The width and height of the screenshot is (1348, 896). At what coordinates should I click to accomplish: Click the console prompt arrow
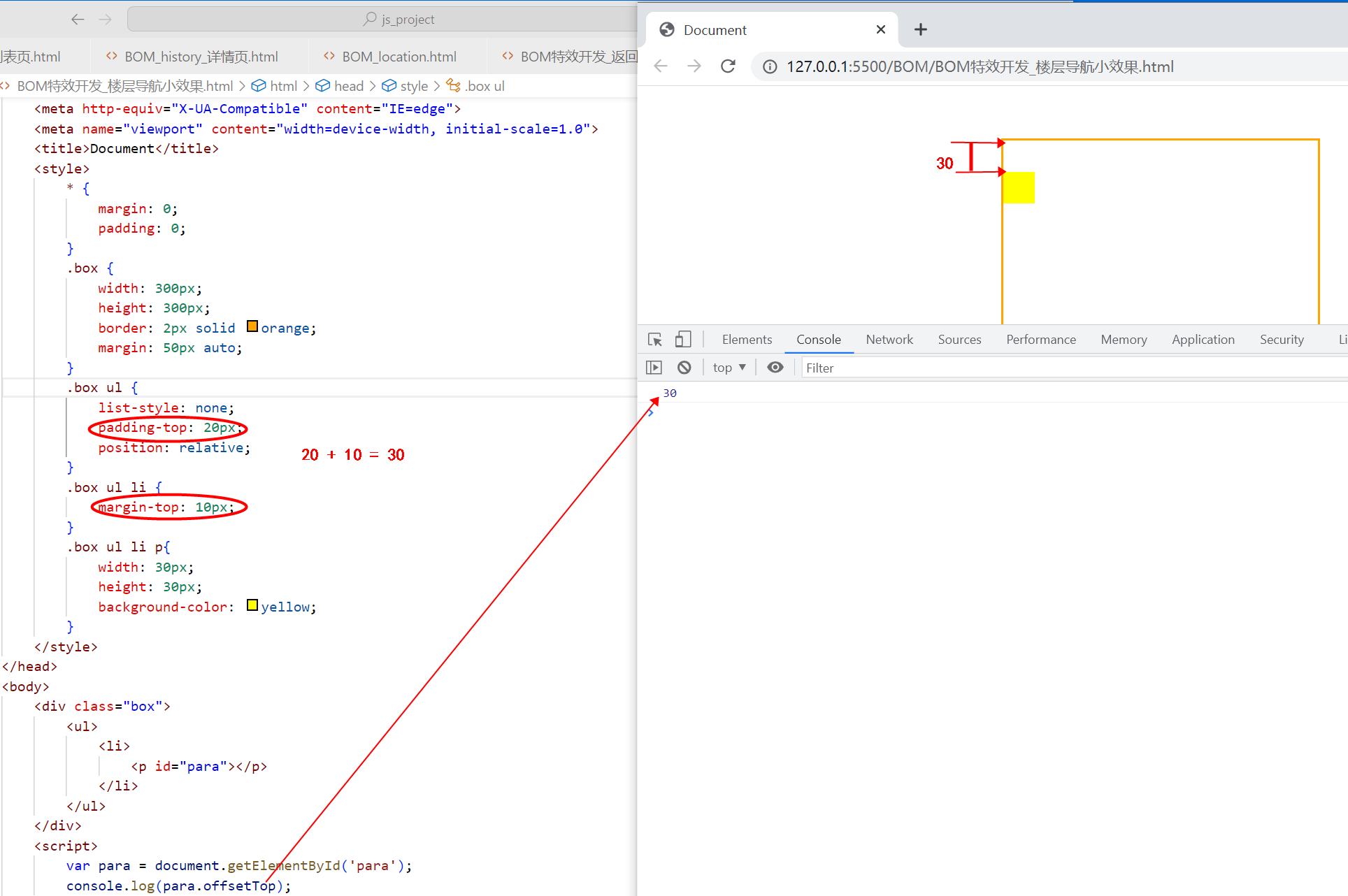[651, 414]
